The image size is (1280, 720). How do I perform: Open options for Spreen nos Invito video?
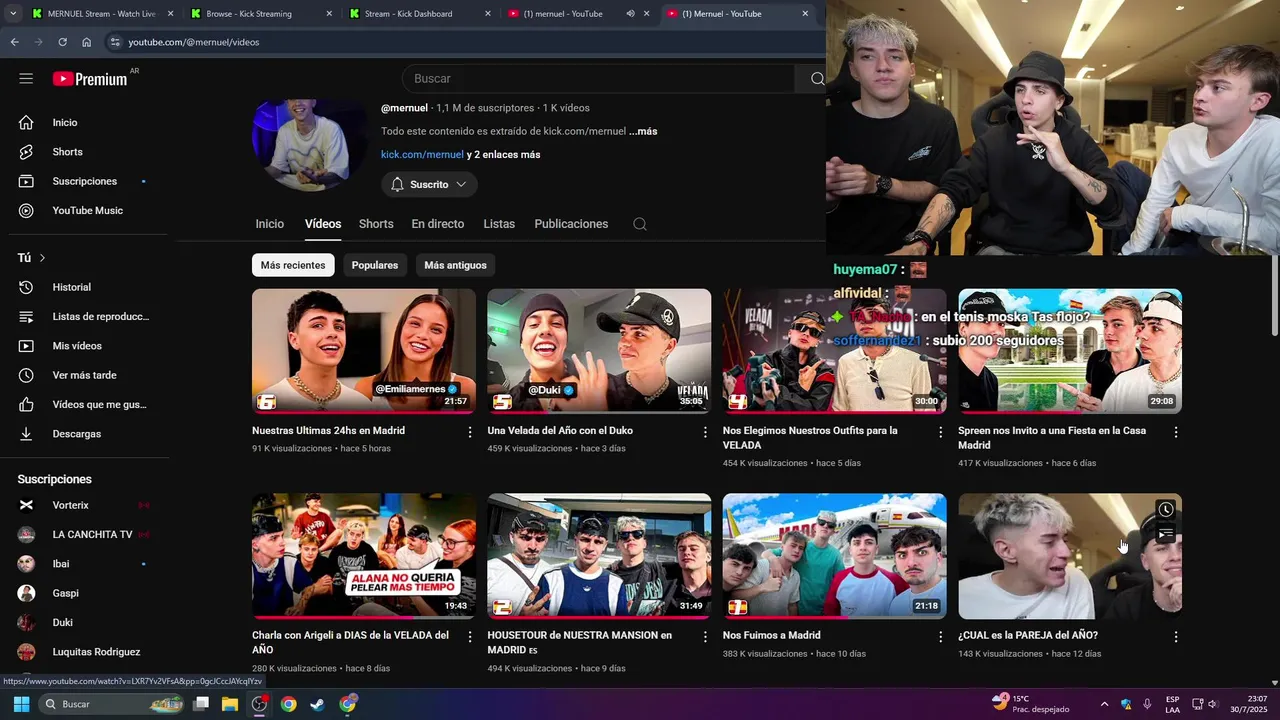click(x=1176, y=432)
